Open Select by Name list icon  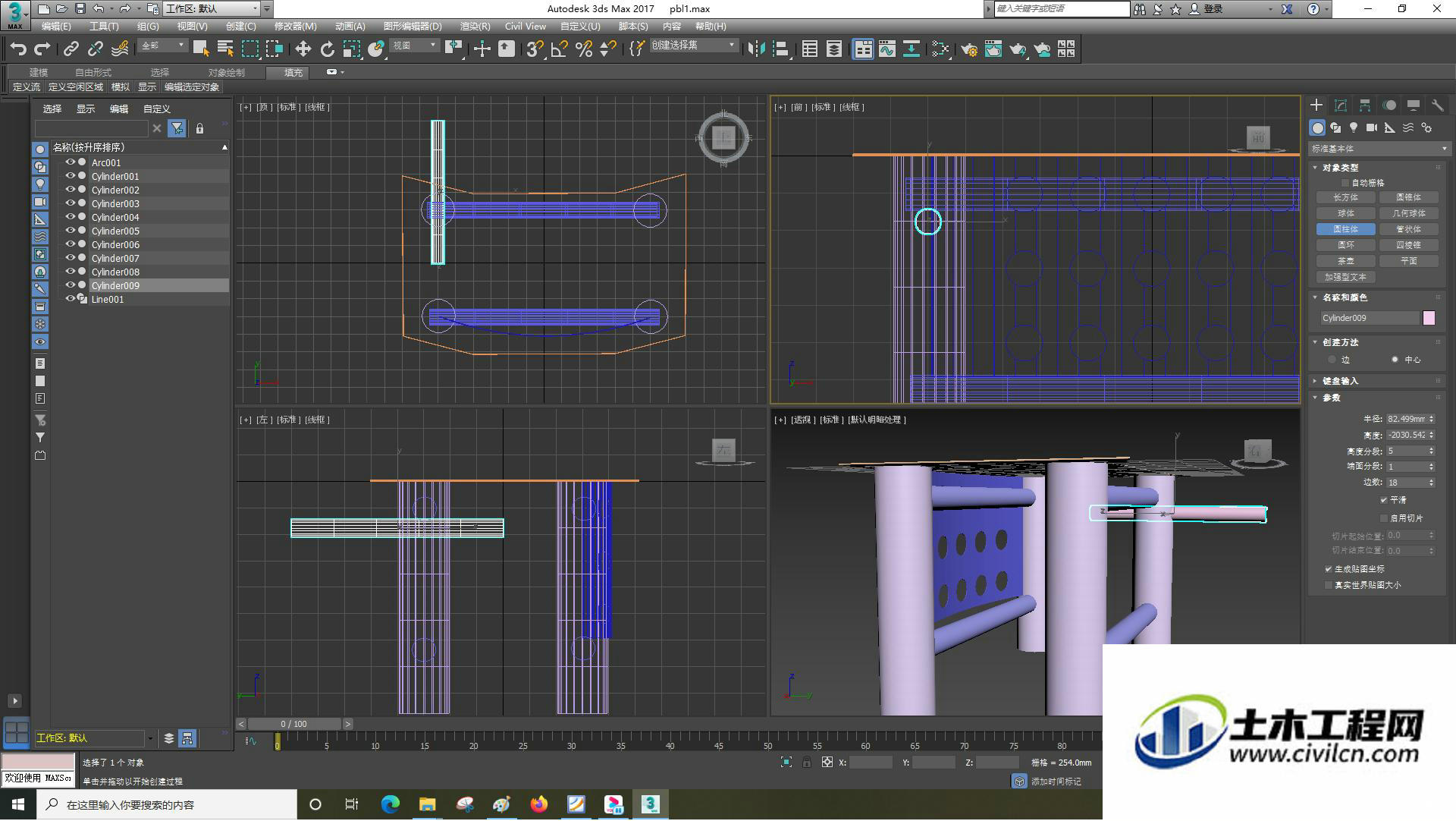coord(225,49)
